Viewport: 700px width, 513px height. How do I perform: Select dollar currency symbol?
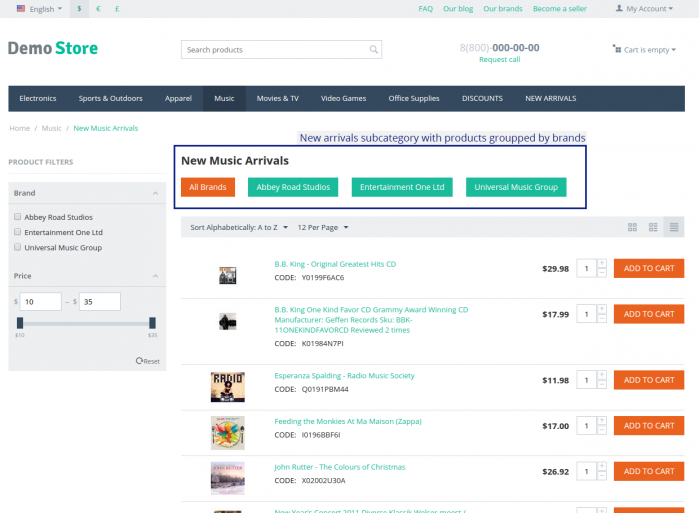click(x=79, y=8)
